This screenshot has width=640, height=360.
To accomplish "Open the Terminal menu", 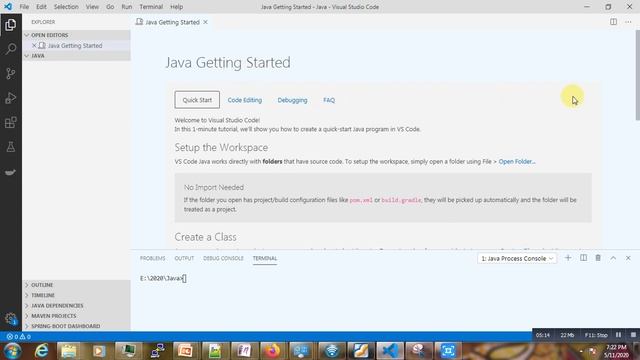I will [151, 7].
